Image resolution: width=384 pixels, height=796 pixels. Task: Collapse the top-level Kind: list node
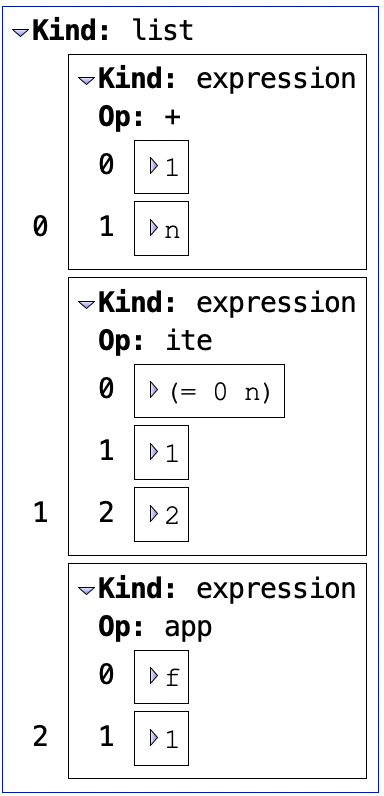(21, 32)
